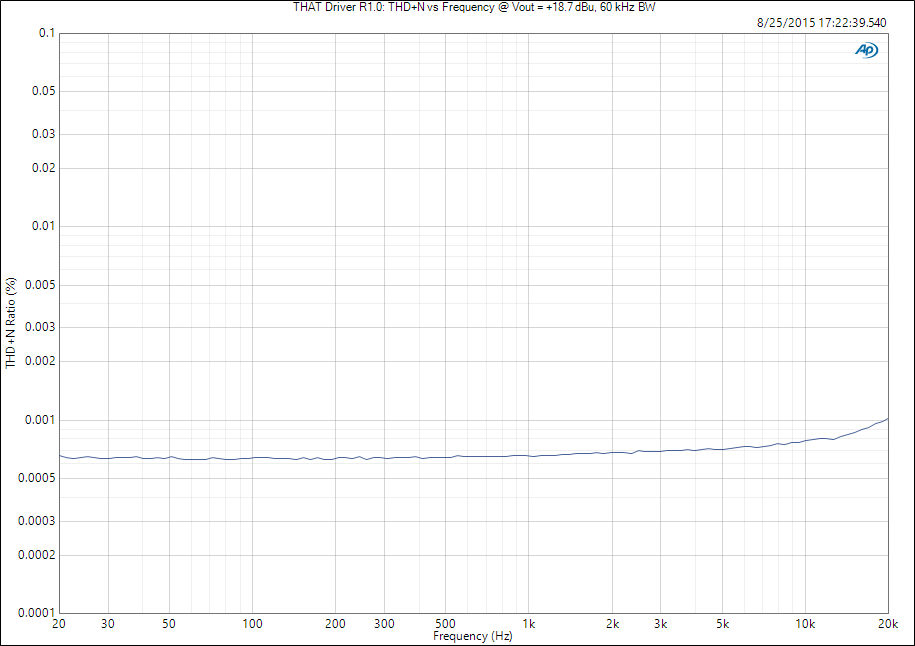Click the timestamp 8/25/2015 17:22:39.540
This screenshot has width=915, height=646.
pyautogui.click(x=822, y=23)
